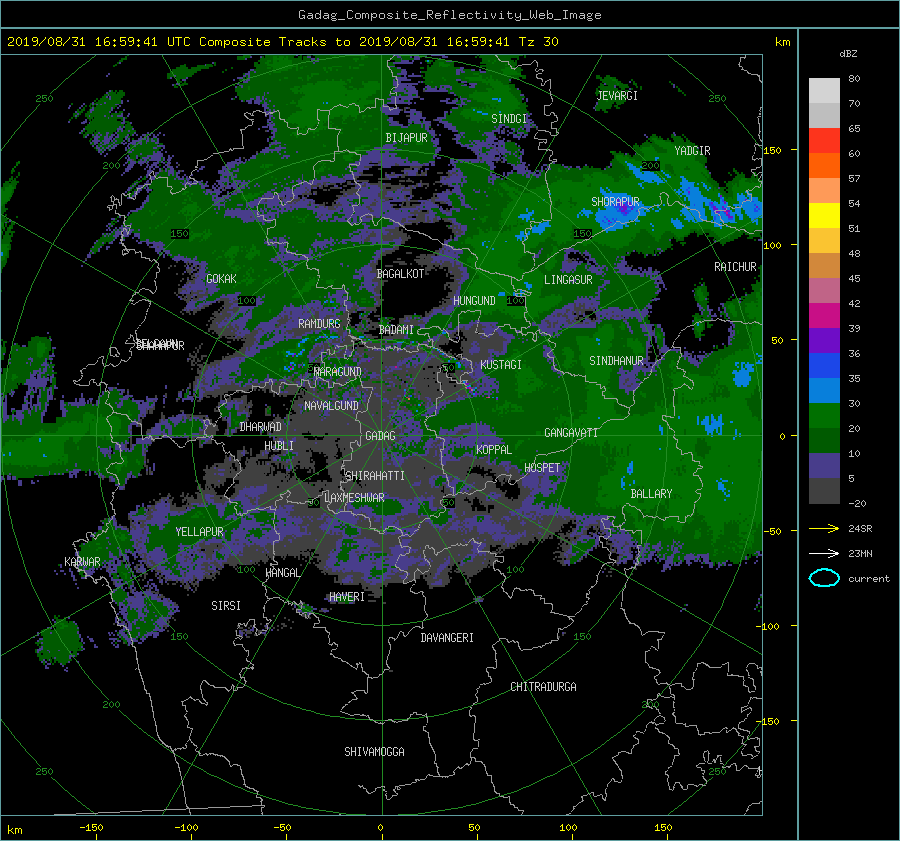900x841 pixels.
Task: Click the YELLAPUR city label
Action: (x=199, y=532)
